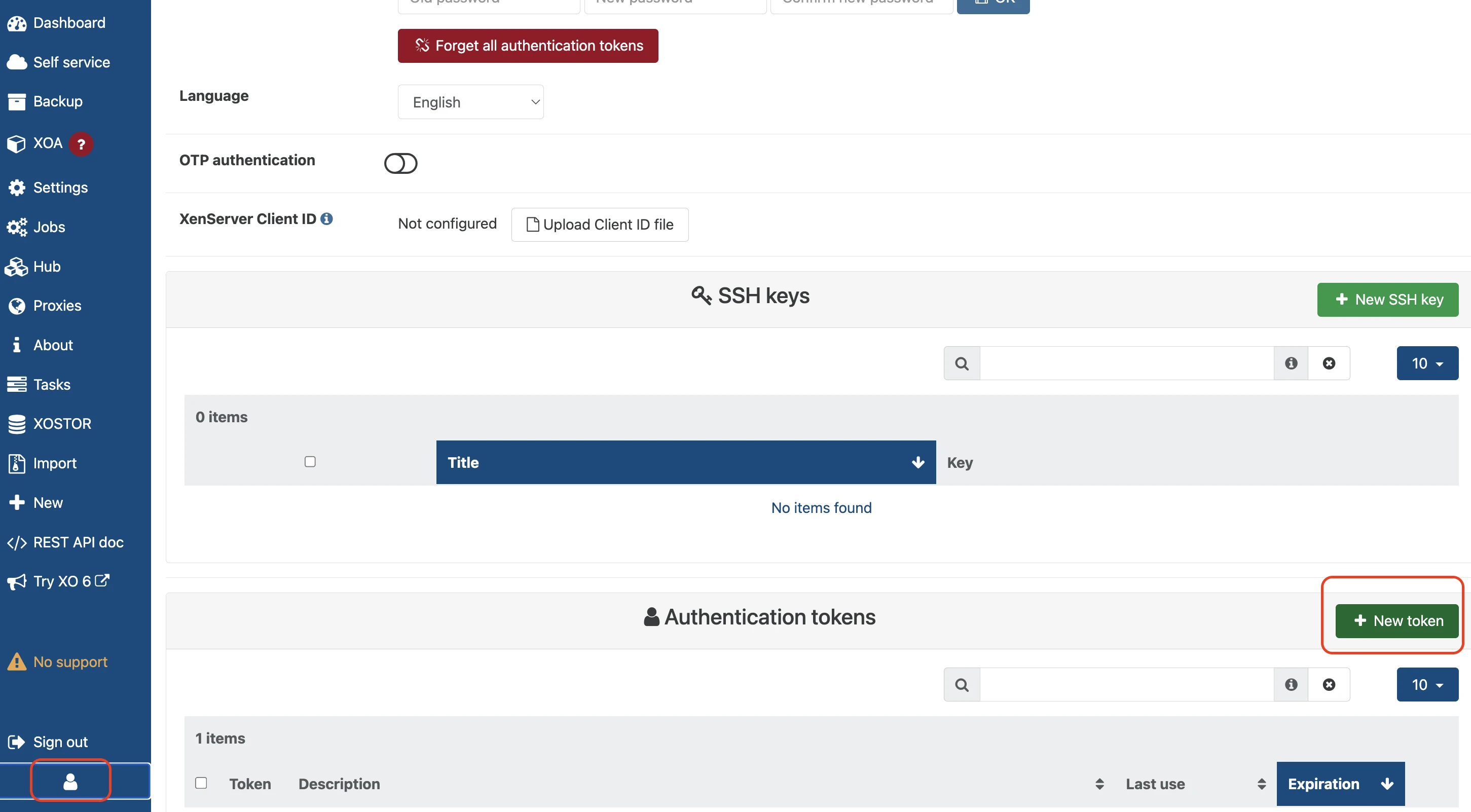Viewport: 1471px width, 812px height.
Task: Sort tokens by Last use column
Action: point(1196,784)
